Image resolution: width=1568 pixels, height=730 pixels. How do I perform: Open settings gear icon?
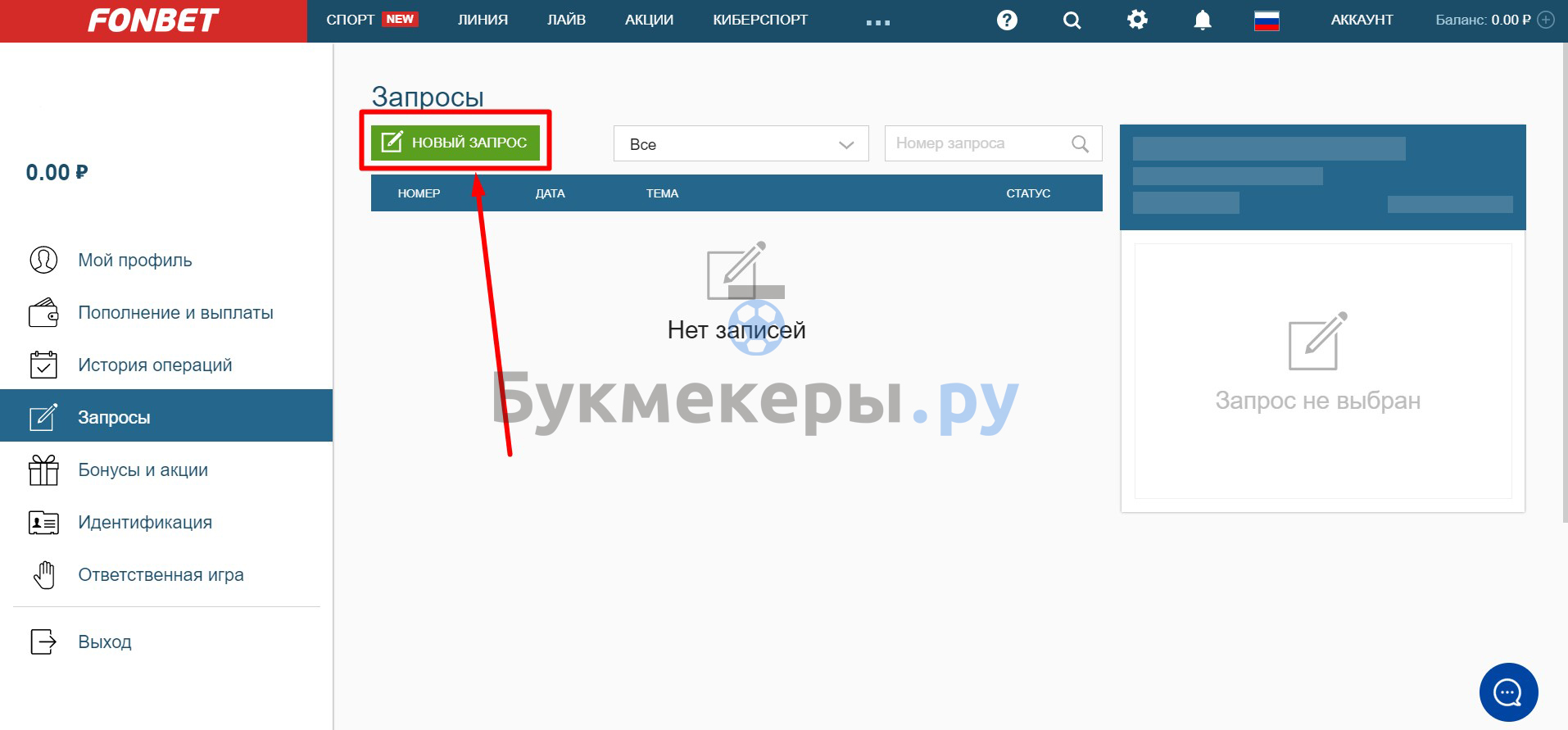tap(1137, 20)
